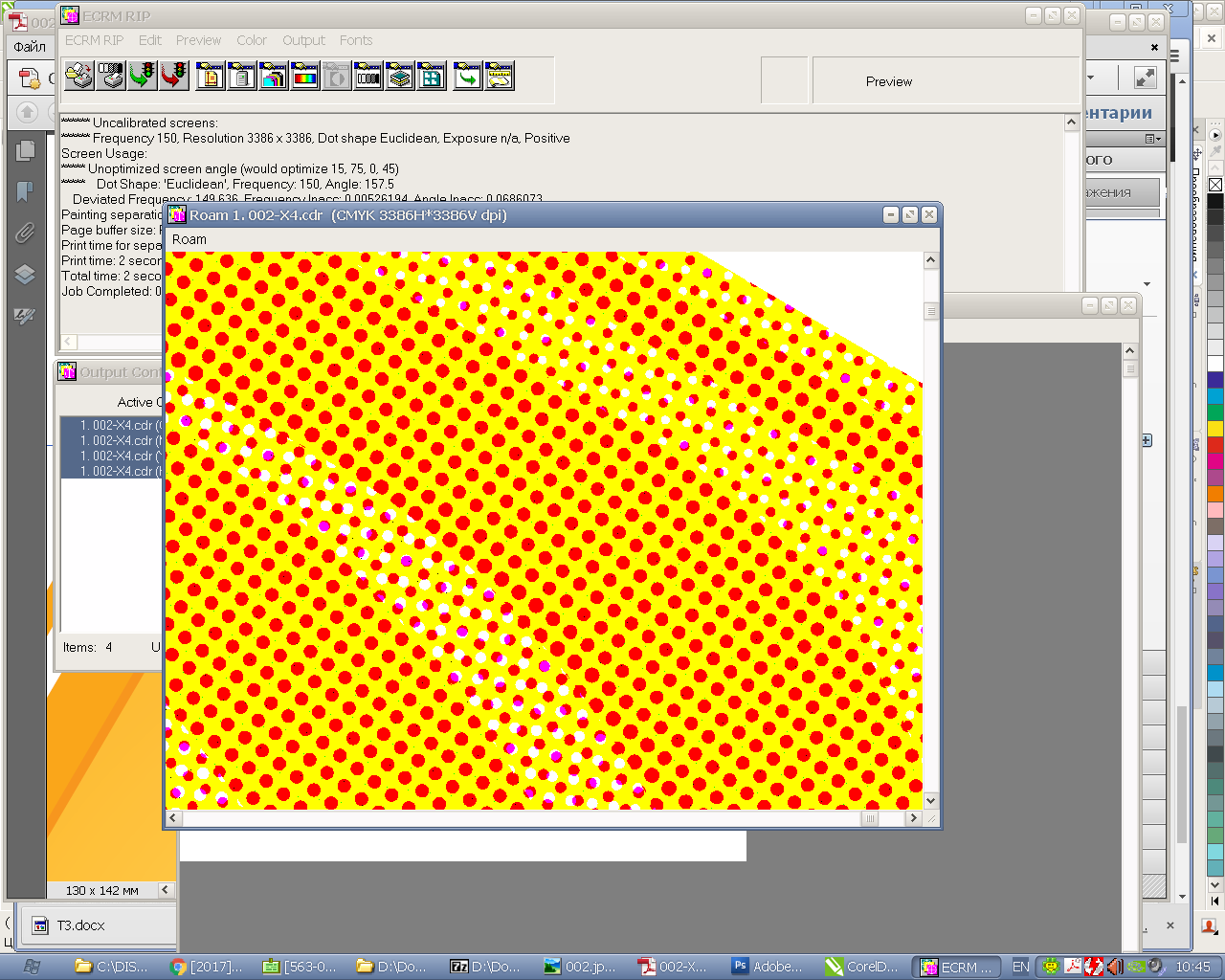This screenshot has height=980, width=1225.
Task: Select the cyan swatch in CorelDRAW palette
Action: tap(1215, 396)
